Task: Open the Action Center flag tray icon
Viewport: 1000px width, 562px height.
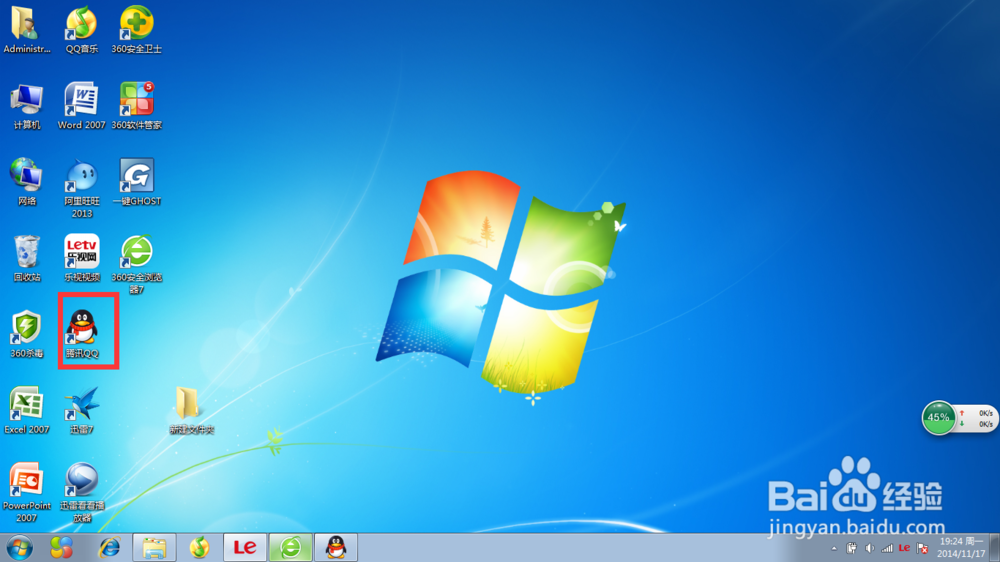Action: coord(922,548)
